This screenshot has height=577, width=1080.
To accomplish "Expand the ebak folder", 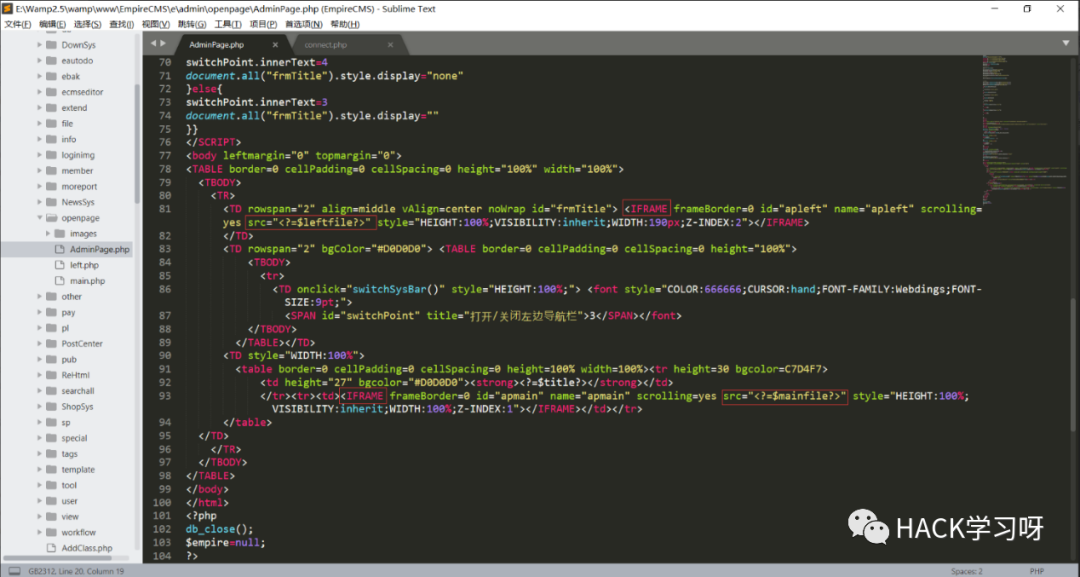I will pos(39,76).
